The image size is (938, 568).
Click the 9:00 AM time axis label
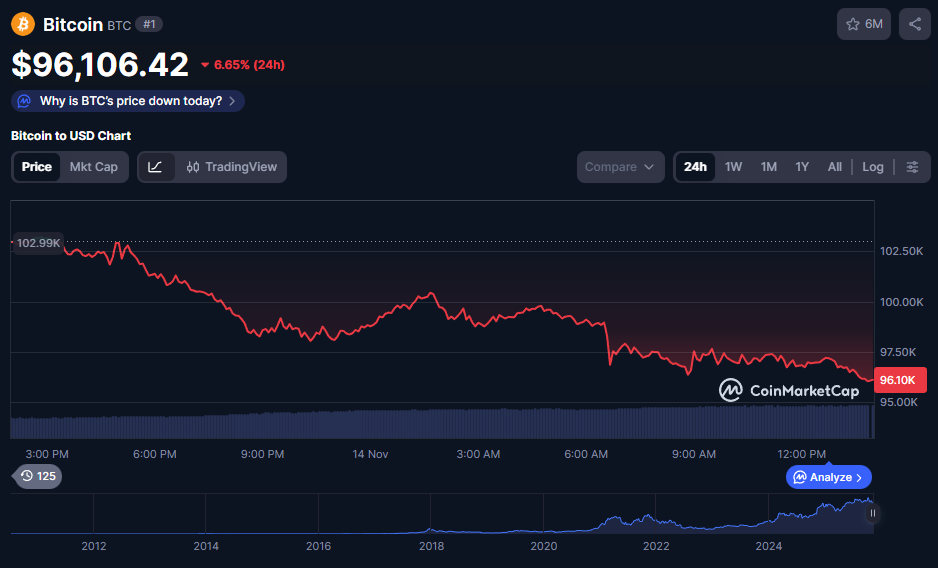[x=693, y=454]
